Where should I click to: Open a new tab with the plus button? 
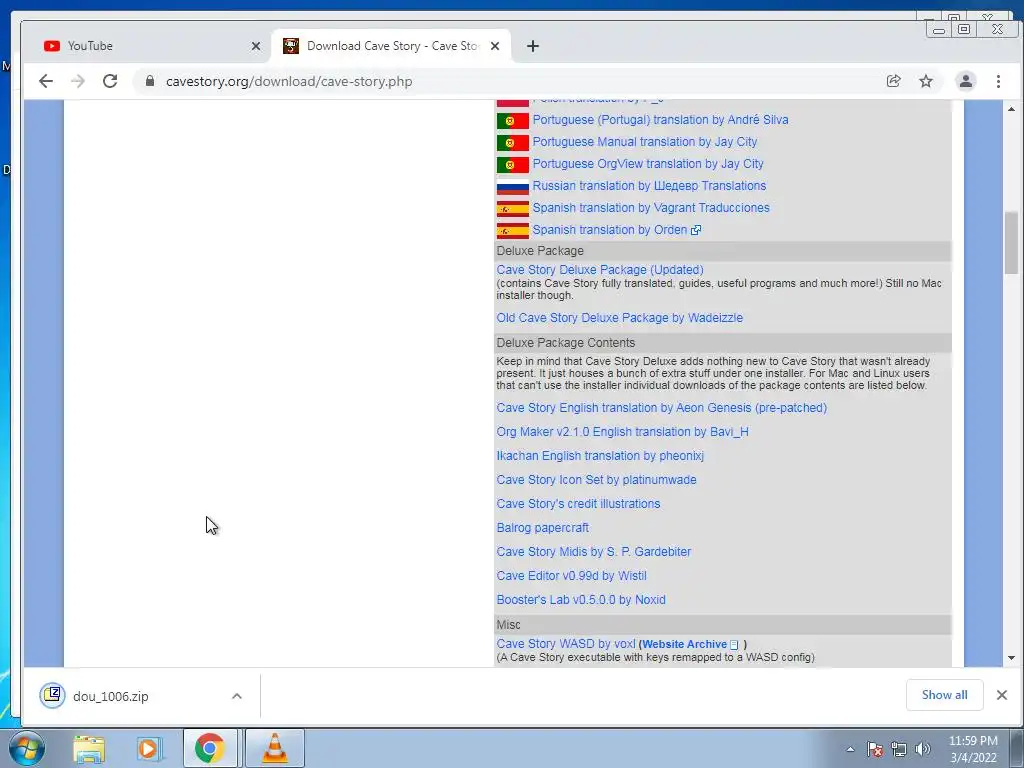click(533, 46)
